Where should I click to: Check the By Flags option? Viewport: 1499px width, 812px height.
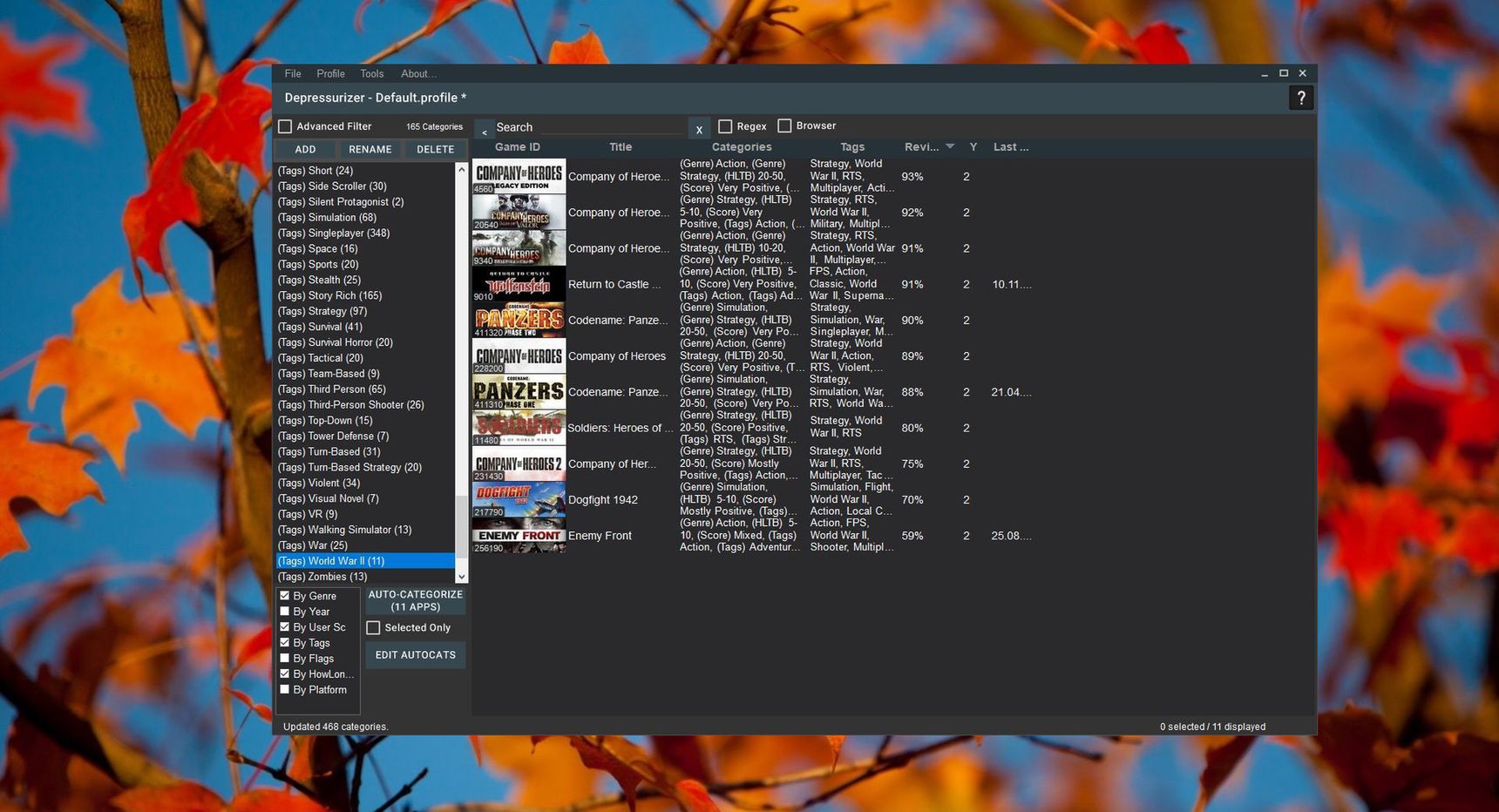point(284,659)
